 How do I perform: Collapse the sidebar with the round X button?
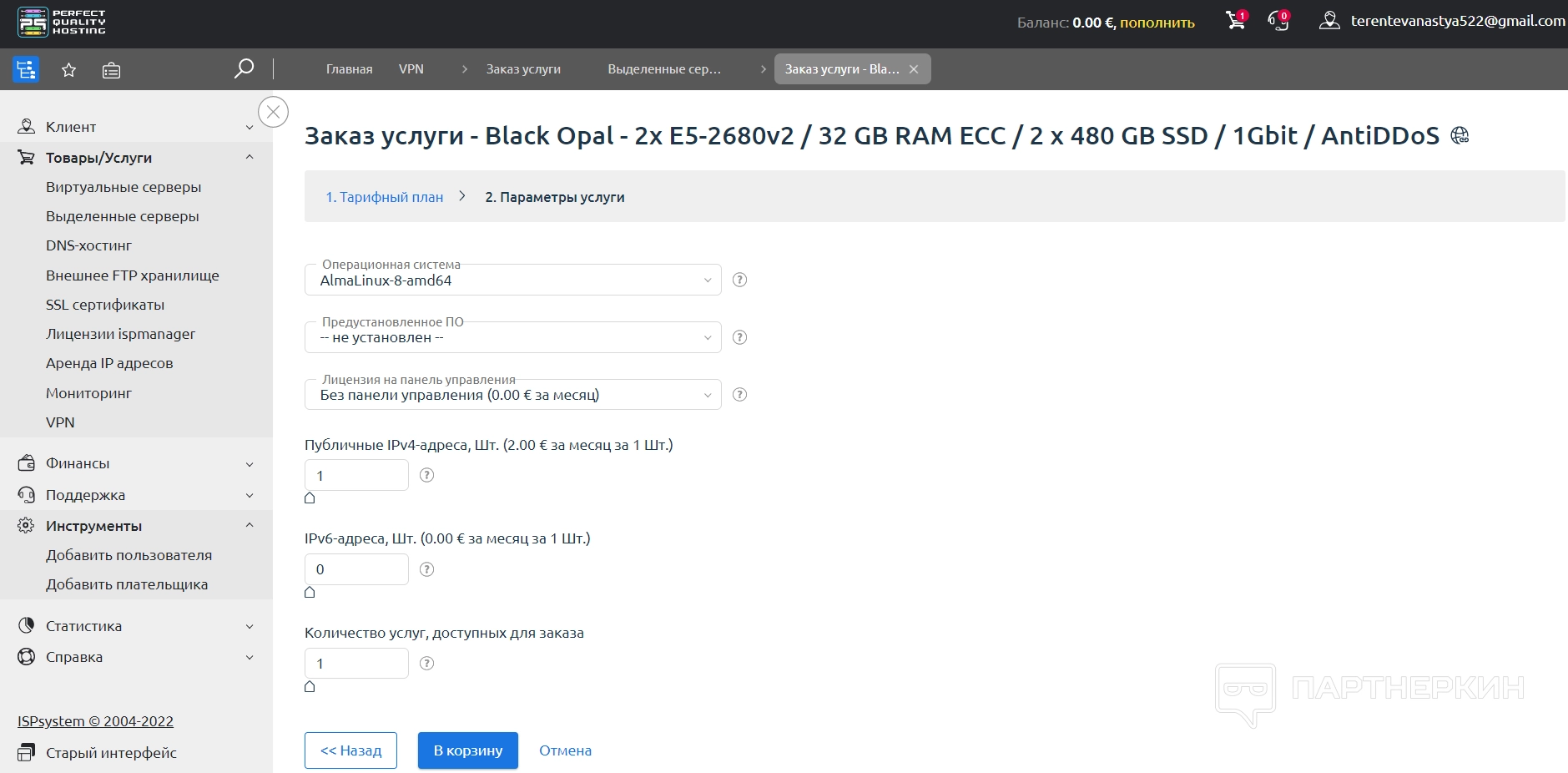click(x=273, y=112)
